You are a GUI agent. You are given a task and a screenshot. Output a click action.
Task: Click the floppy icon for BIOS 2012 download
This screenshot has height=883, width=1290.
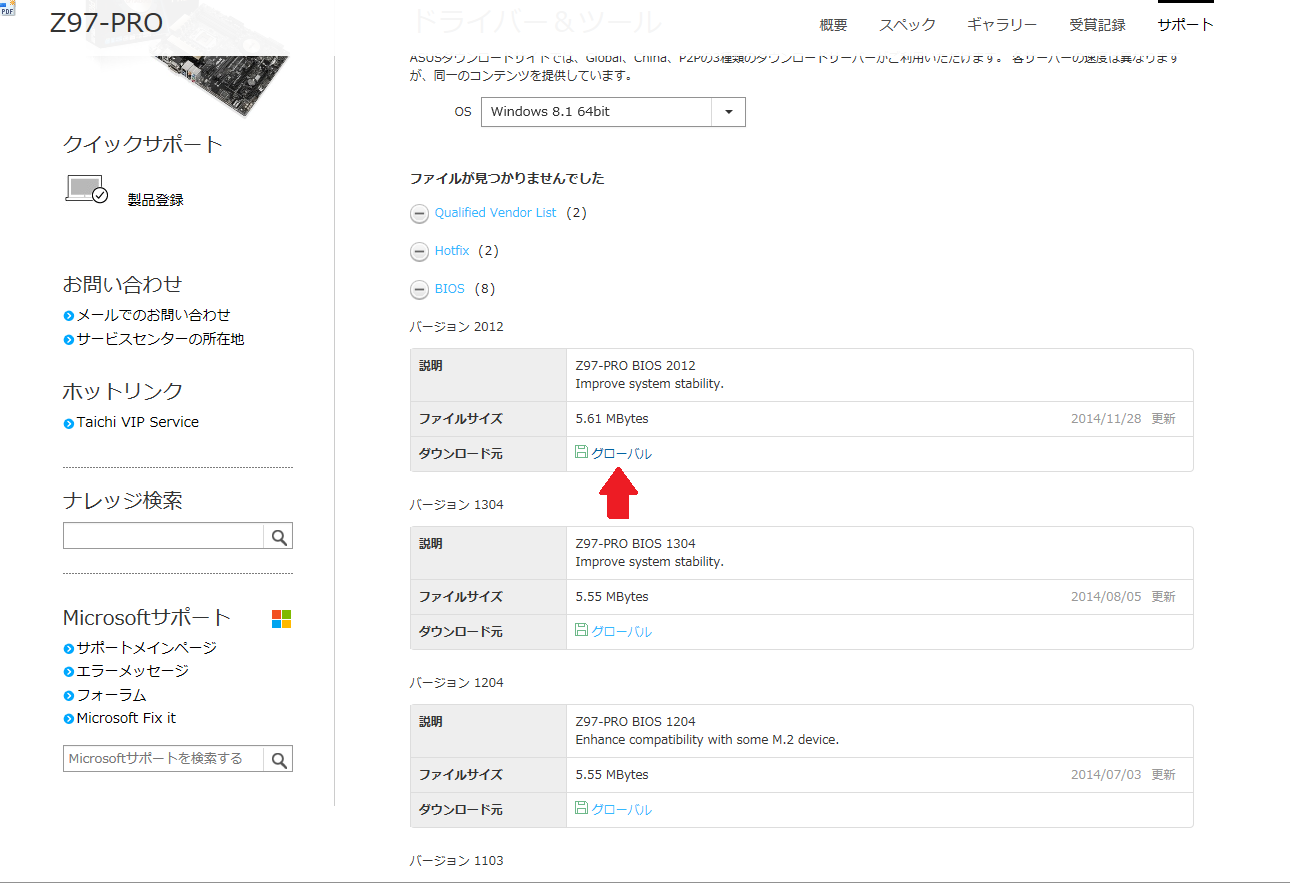click(x=582, y=452)
